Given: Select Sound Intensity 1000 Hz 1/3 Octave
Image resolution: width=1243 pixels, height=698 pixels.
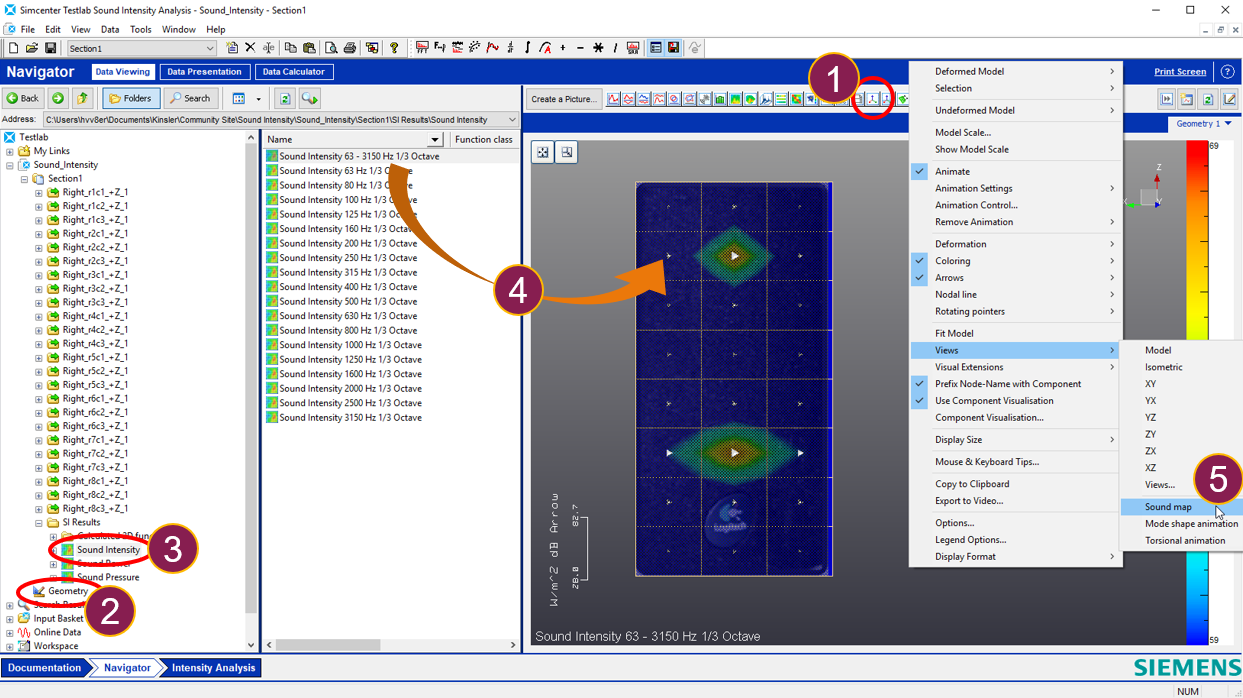Looking at the screenshot, I should pyautogui.click(x=350, y=345).
